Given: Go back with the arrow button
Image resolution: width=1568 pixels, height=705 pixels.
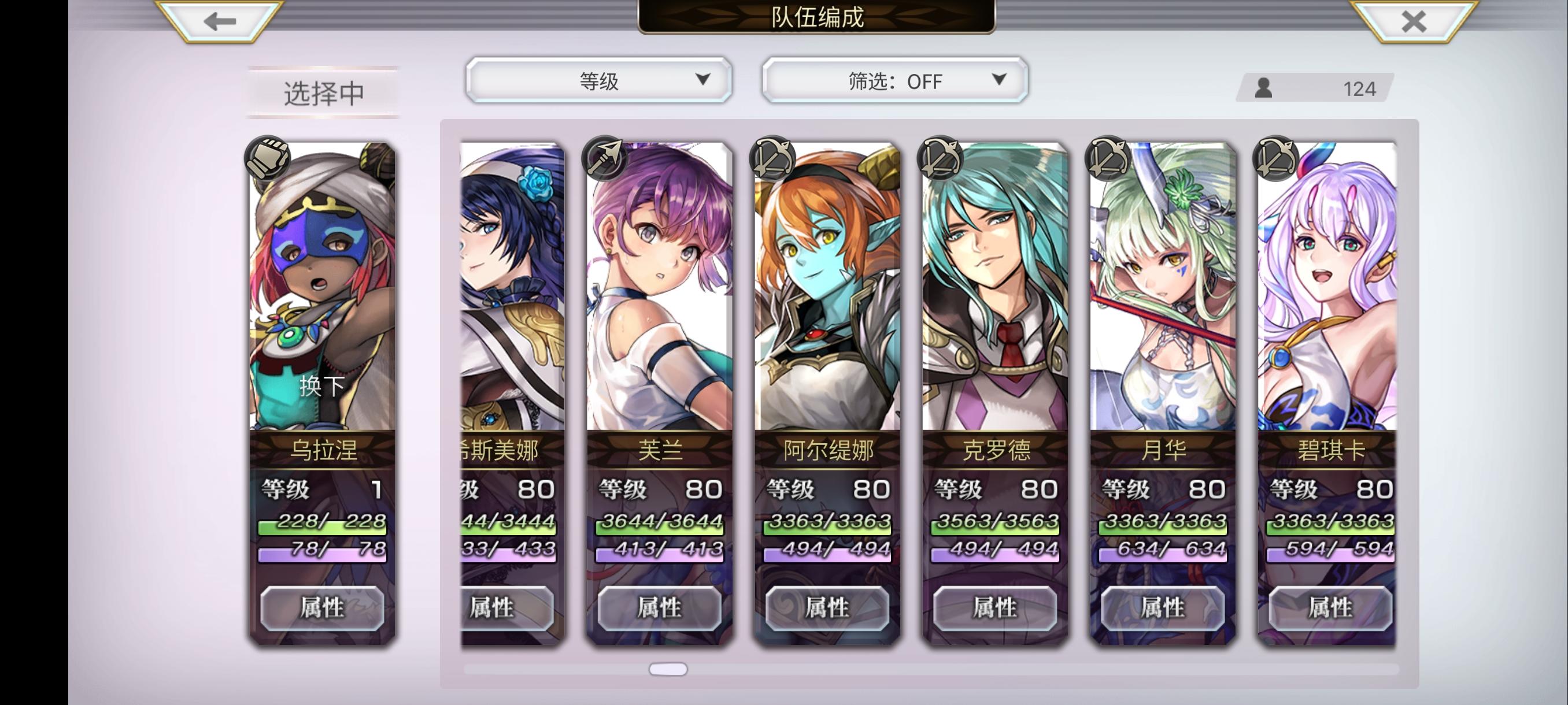Looking at the screenshot, I should pyautogui.click(x=220, y=21).
